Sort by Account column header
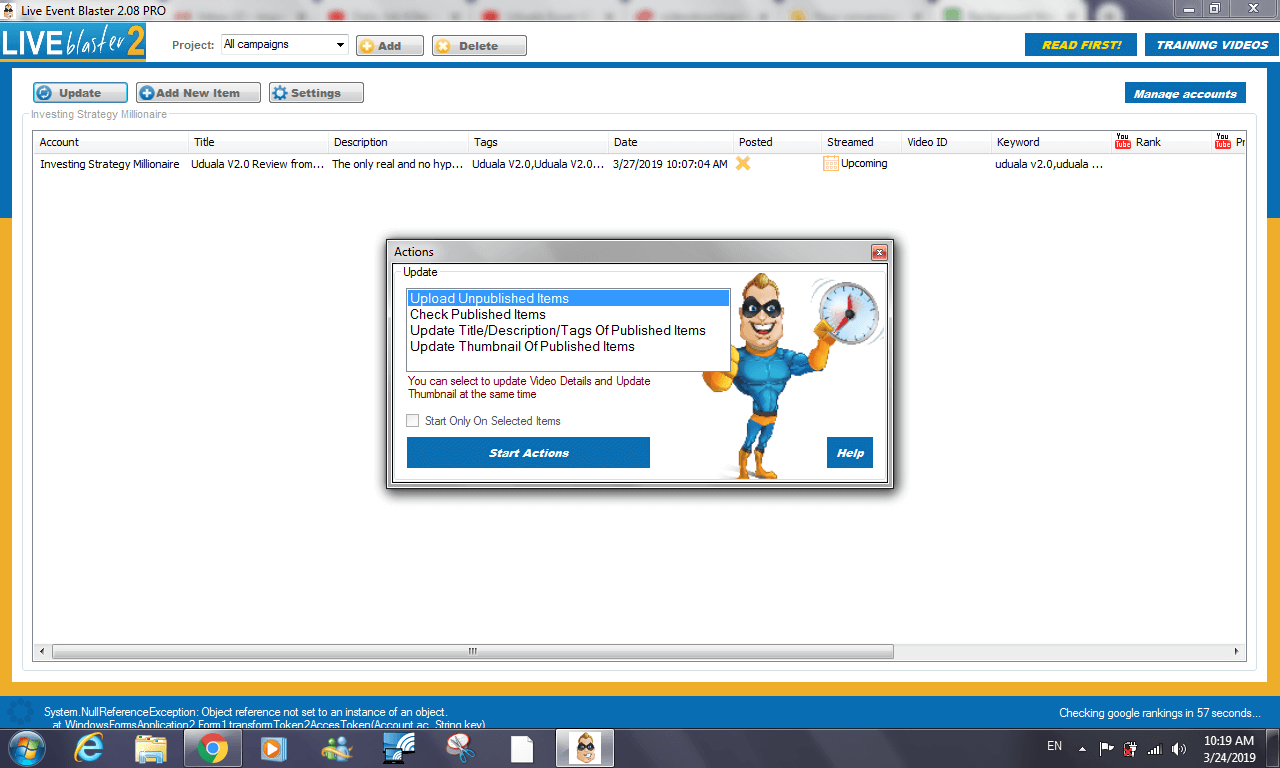Image resolution: width=1280 pixels, height=768 pixels. 111,142
